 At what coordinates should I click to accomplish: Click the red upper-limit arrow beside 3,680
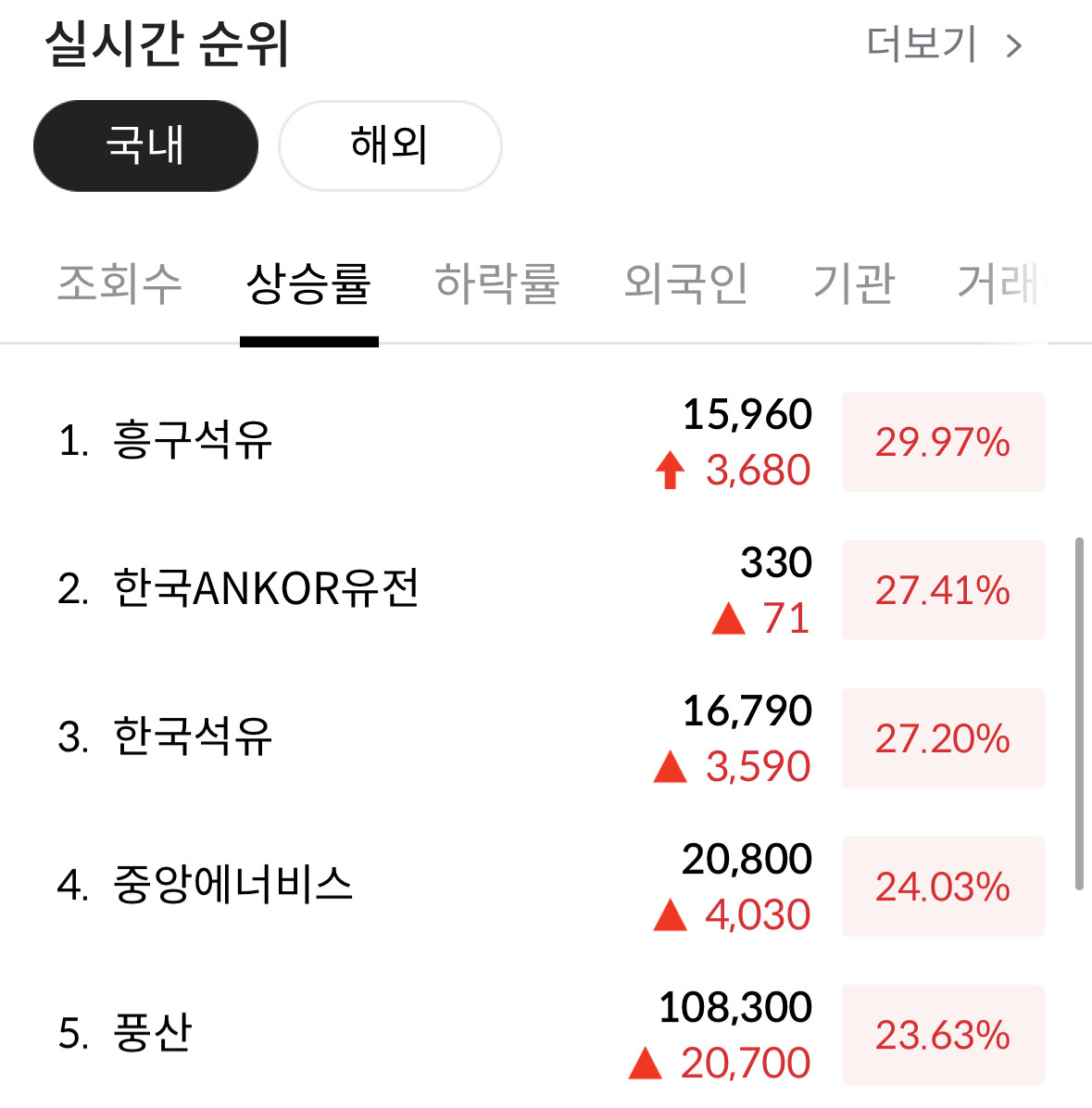(x=671, y=471)
